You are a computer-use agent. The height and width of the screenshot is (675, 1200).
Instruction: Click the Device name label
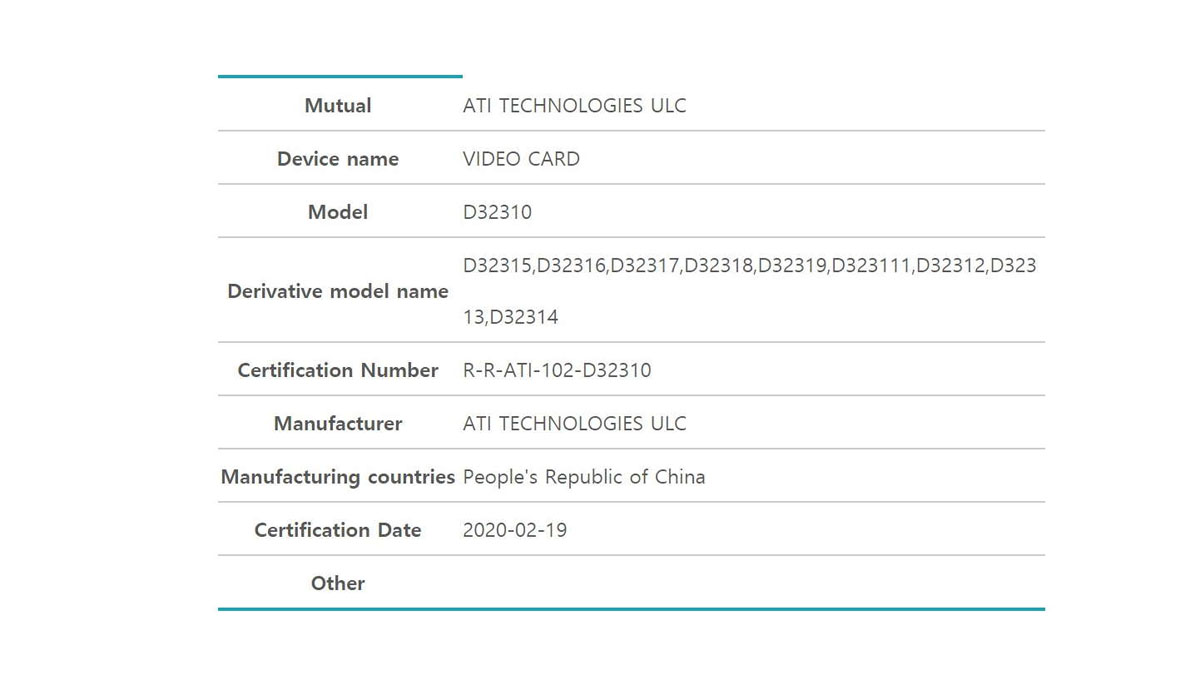click(338, 159)
